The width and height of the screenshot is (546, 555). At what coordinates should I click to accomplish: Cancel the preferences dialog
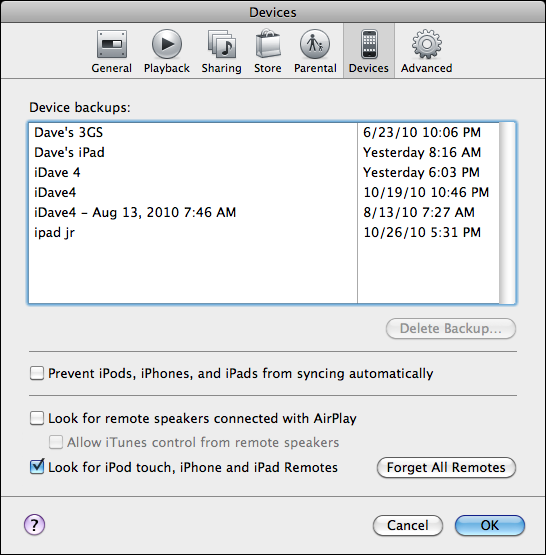tap(408, 525)
